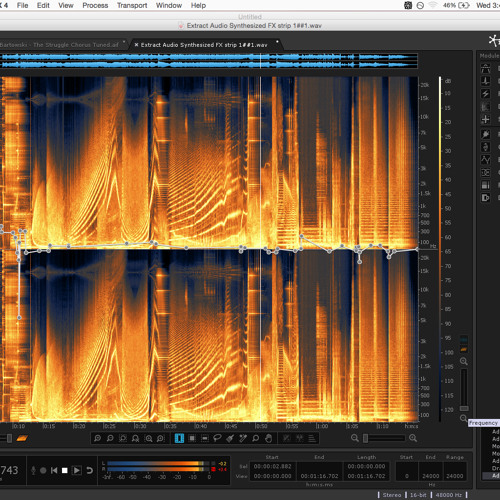
Task: Click the orange spectrogram icon beside opacity slider
Action: tap(22, 438)
